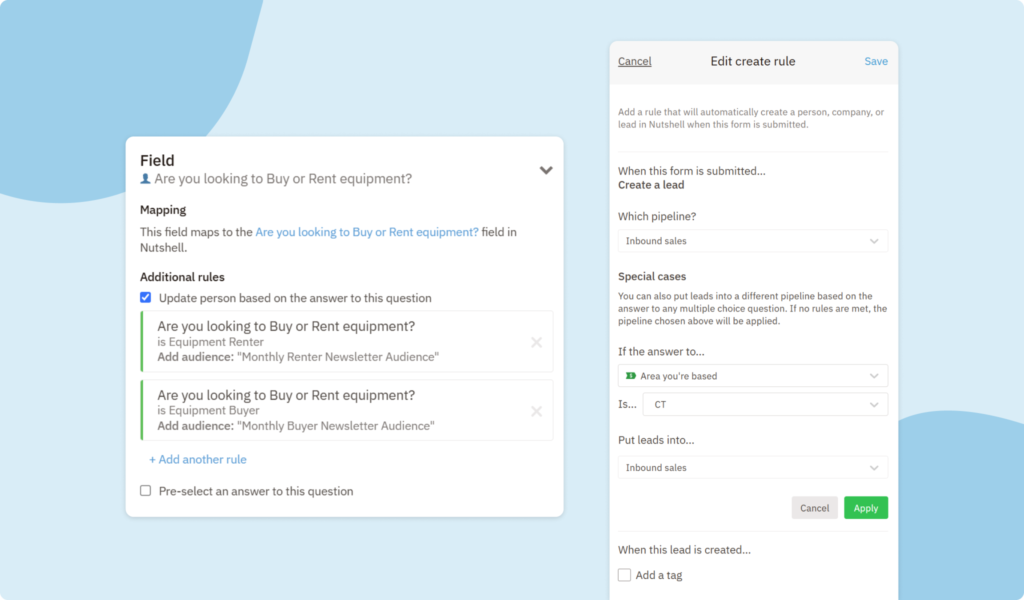Click the green Apply button
This screenshot has width=1024, height=600.
(x=865, y=507)
